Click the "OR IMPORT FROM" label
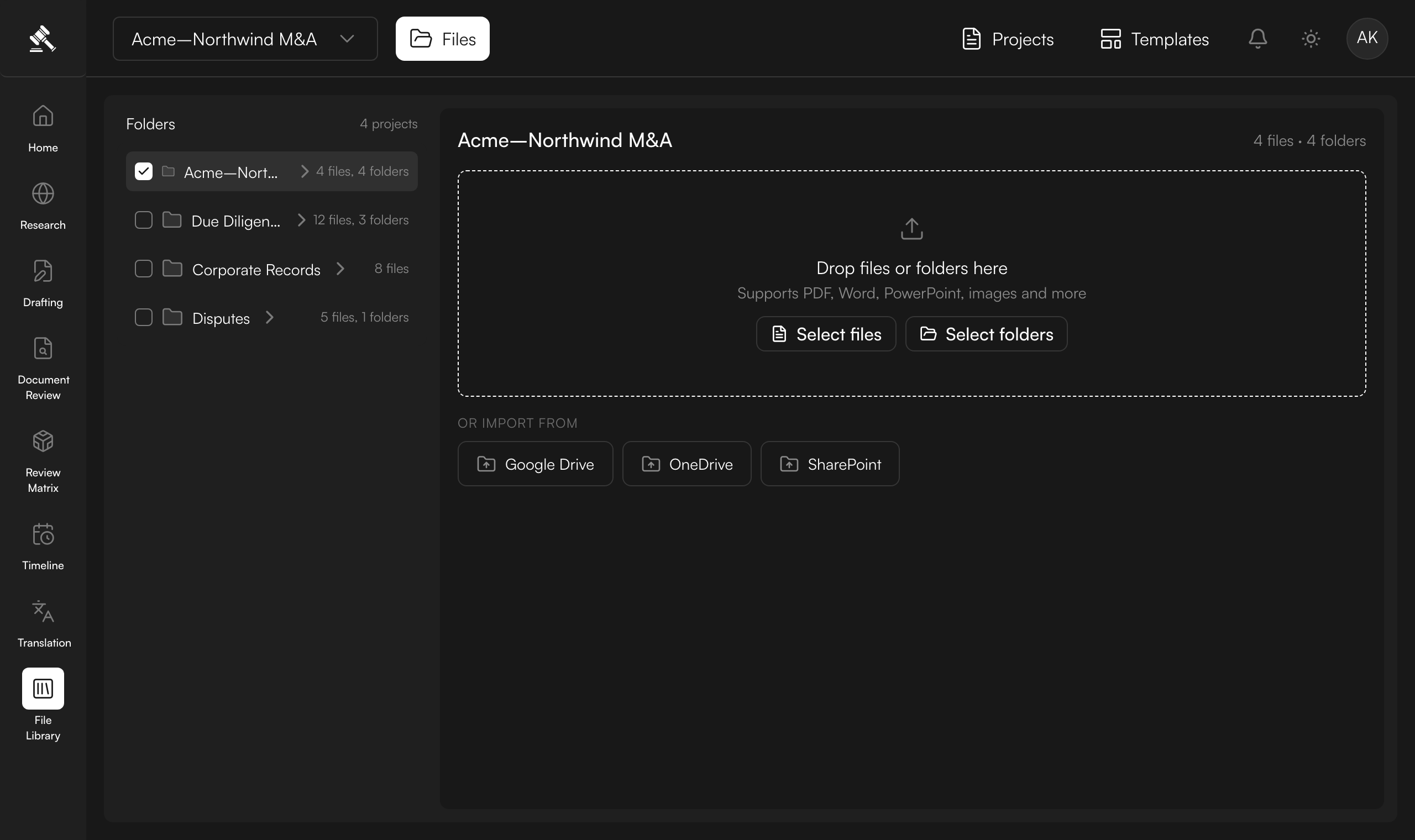This screenshot has height=840, width=1415. coord(517,423)
